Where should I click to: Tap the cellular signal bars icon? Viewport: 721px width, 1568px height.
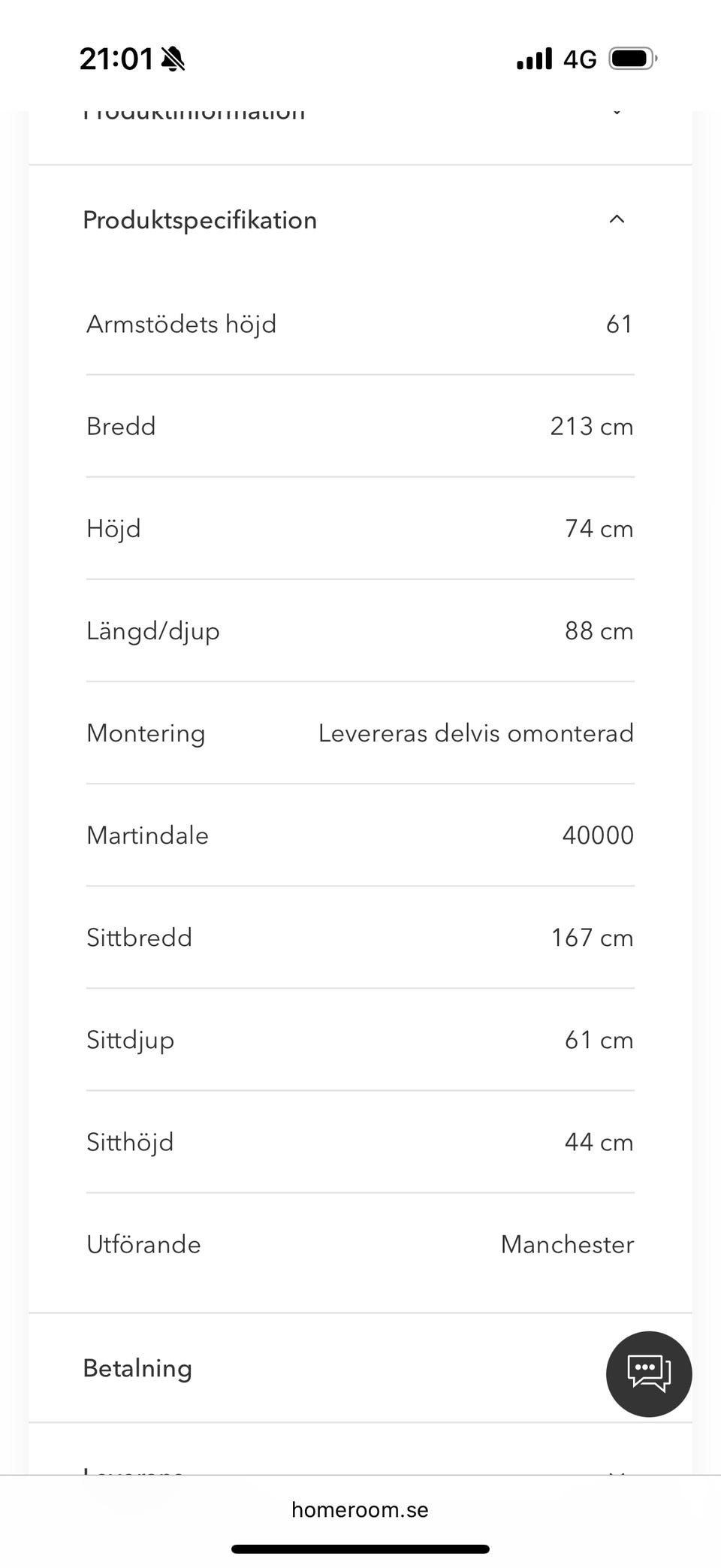[534, 59]
